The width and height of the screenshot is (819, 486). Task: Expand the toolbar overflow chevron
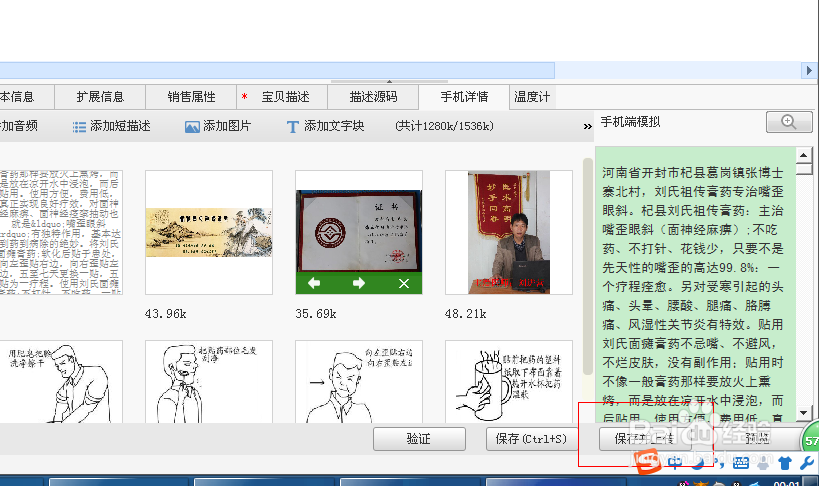[588, 126]
